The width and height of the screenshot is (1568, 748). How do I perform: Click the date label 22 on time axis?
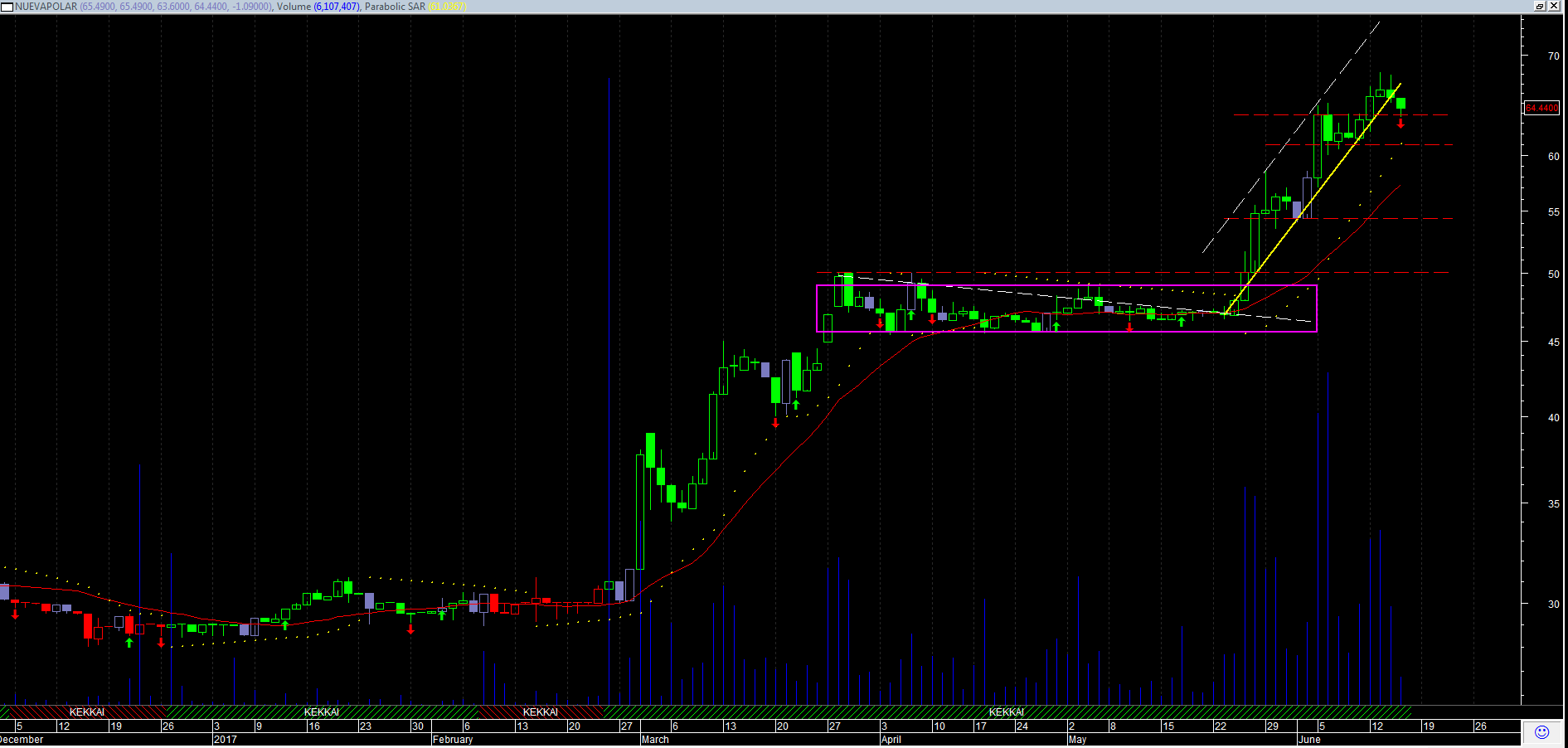[1221, 726]
